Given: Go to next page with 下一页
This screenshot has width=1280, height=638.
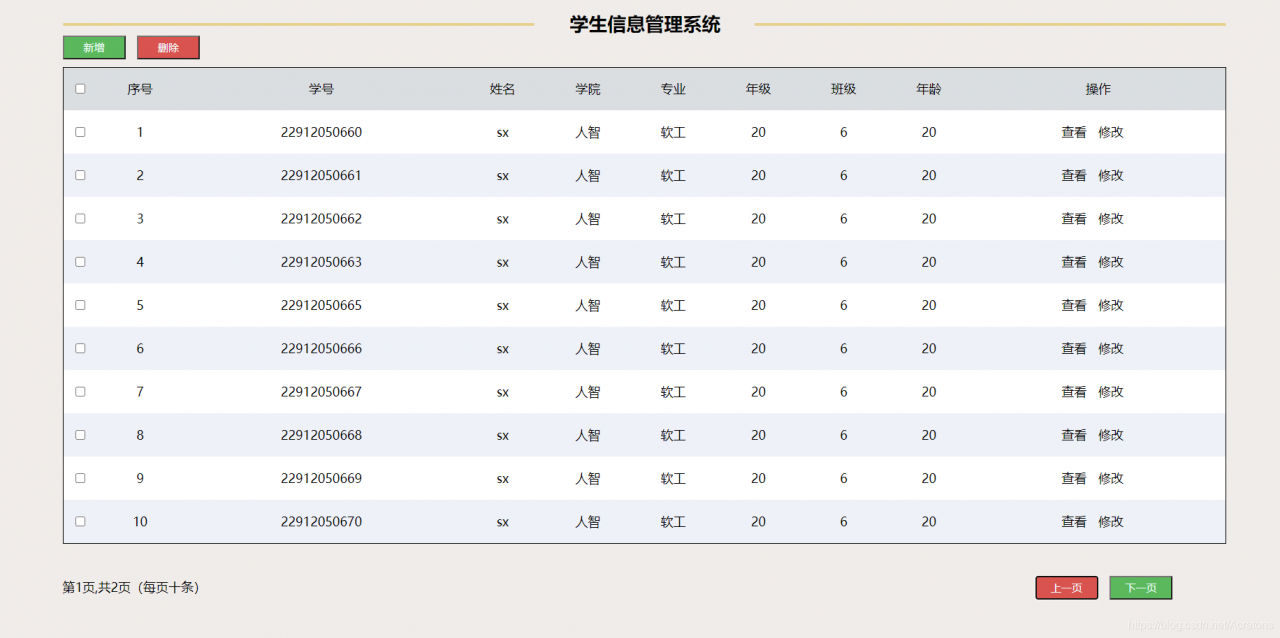Looking at the screenshot, I should tap(1141, 588).
